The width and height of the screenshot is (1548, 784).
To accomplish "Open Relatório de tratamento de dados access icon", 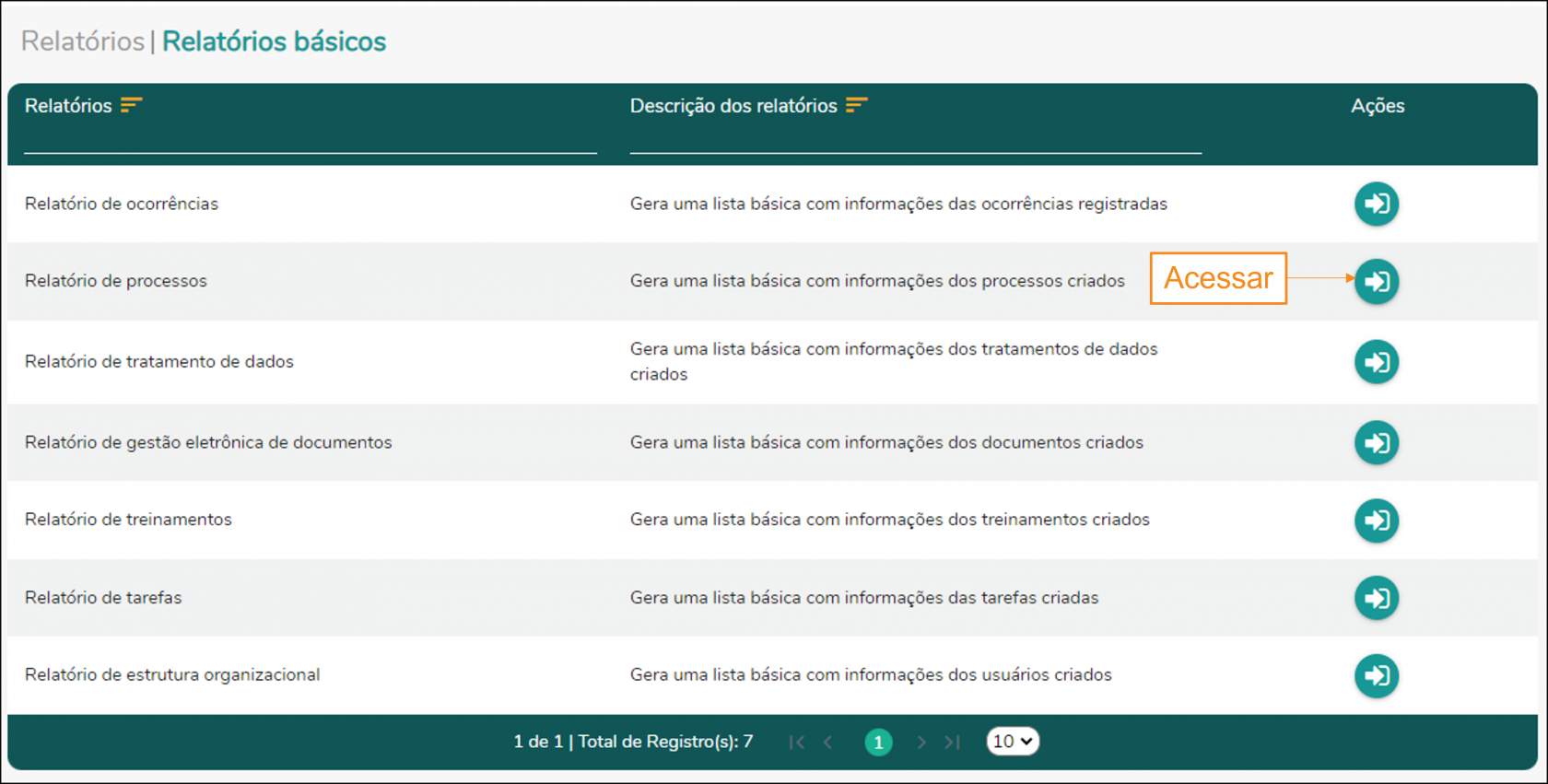I will pos(1377,362).
